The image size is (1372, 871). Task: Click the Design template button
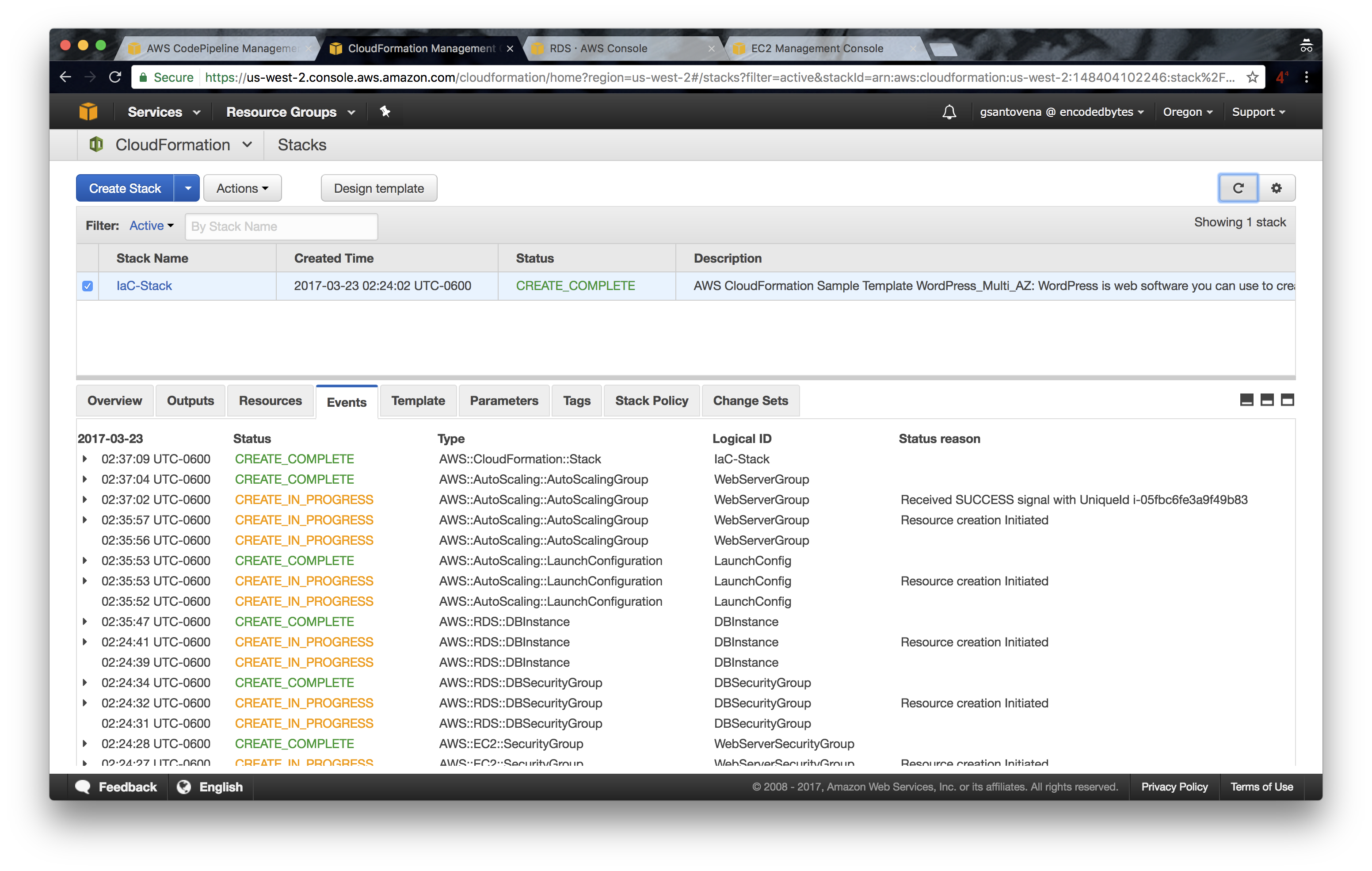pos(378,188)
